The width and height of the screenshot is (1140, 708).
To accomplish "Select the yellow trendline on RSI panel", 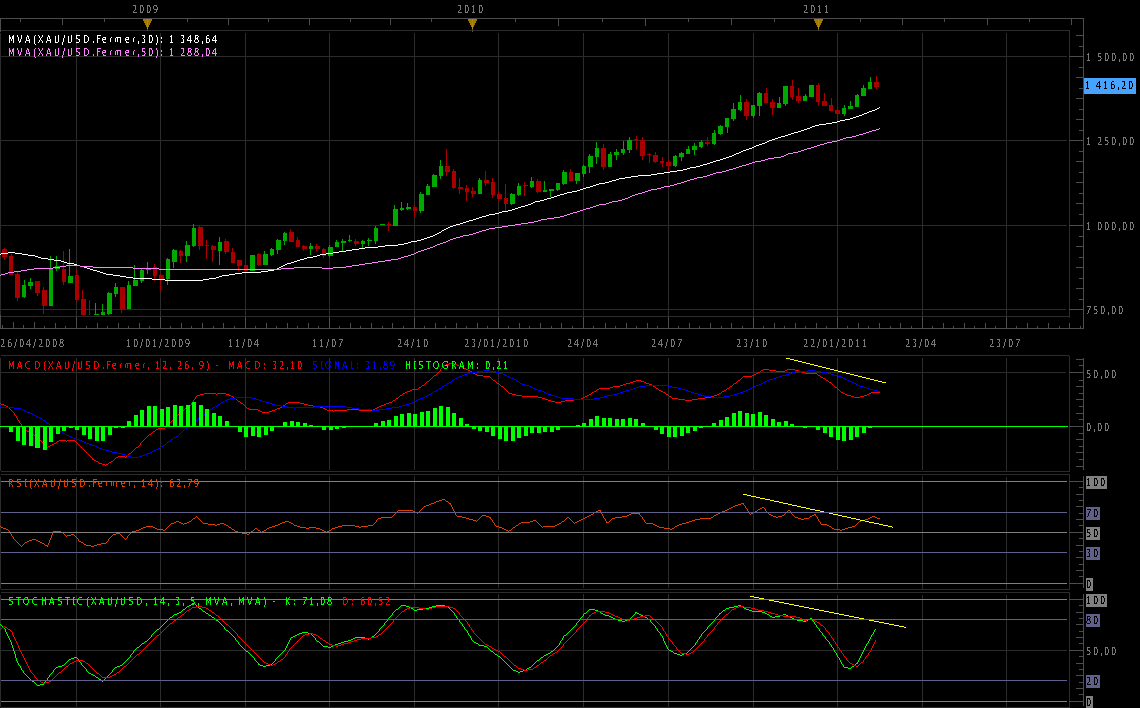I will 817,510.
